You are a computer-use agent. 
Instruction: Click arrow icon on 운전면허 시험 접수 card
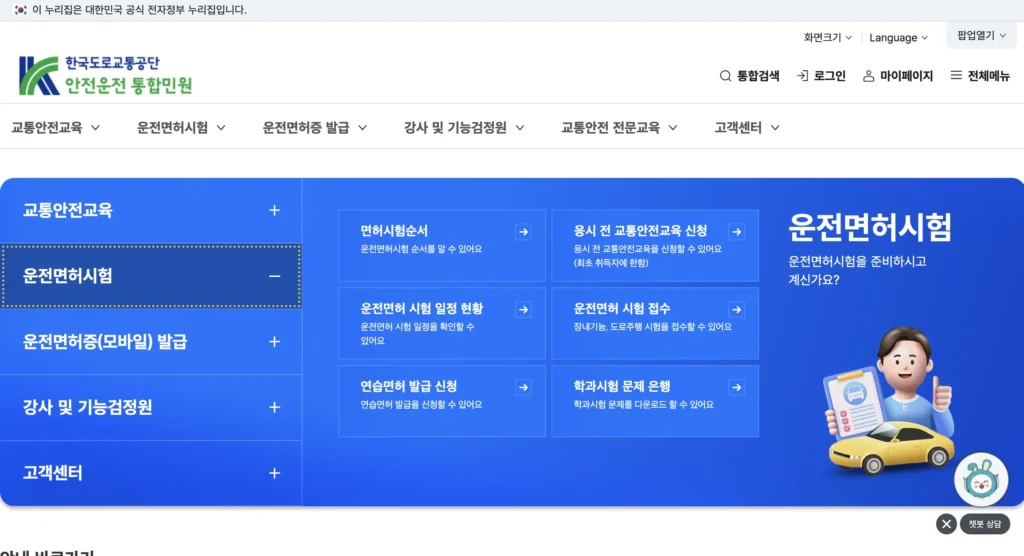(737, 309)
